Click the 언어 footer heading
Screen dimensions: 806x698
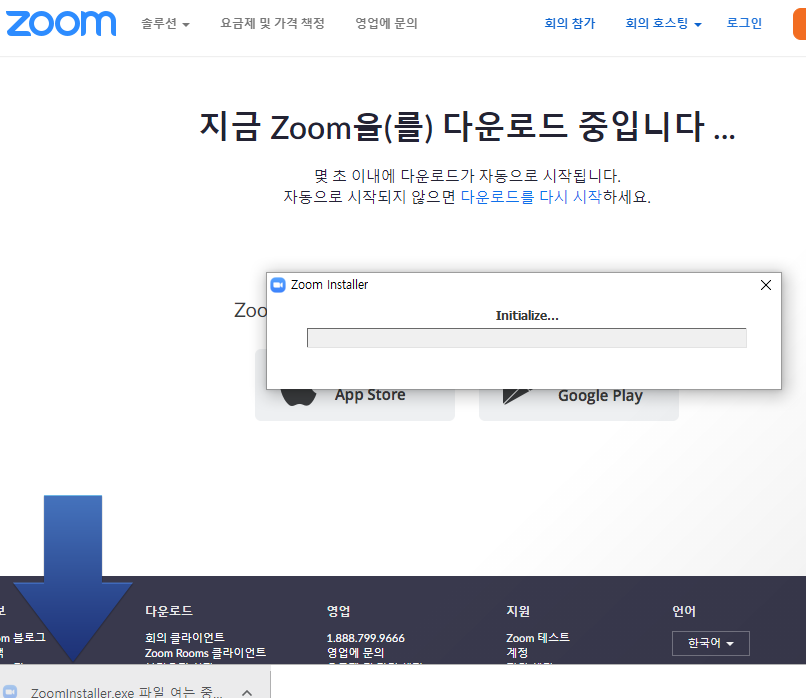(x=684, y=611)
